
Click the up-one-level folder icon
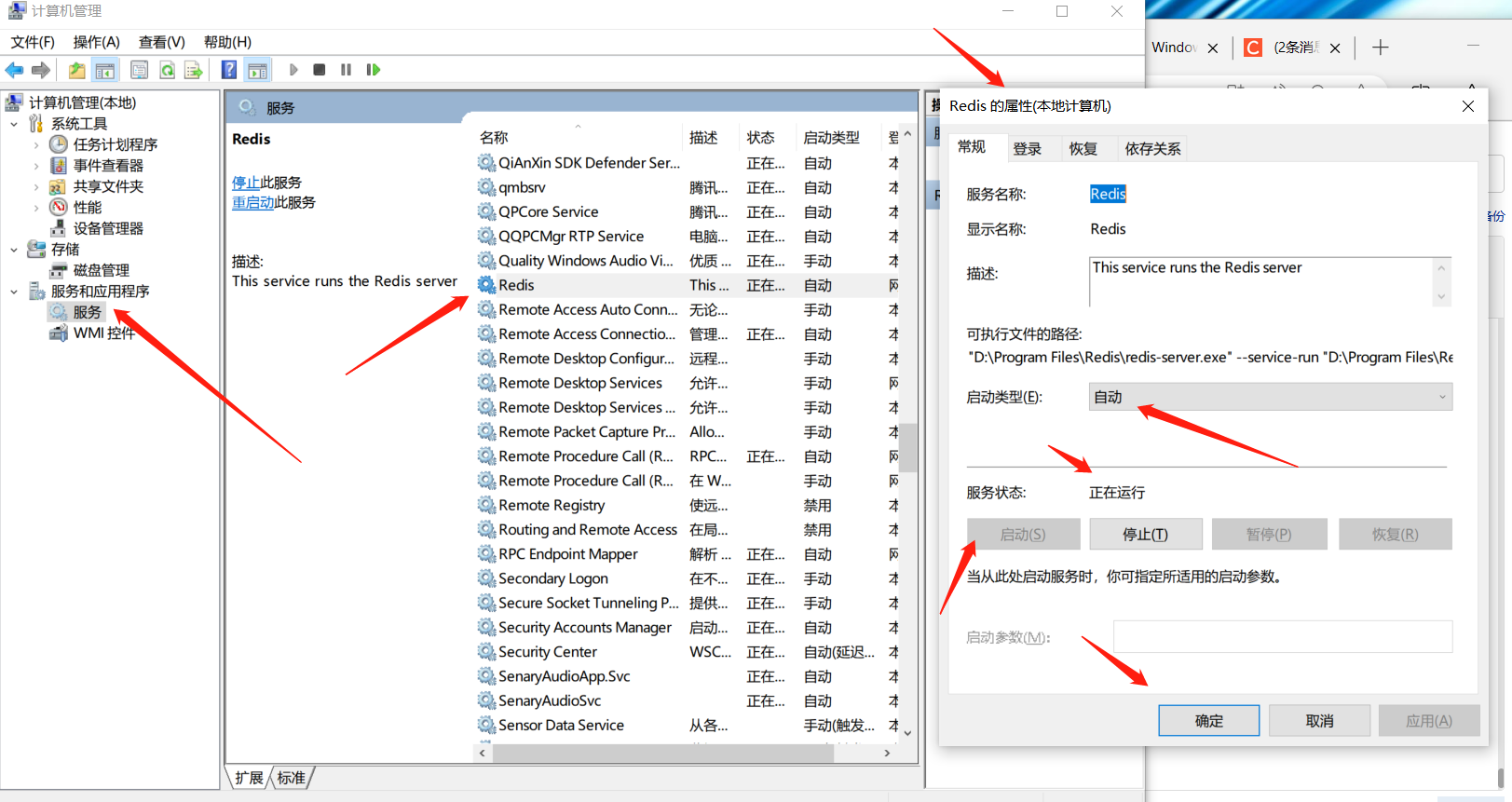click(76, 70)
